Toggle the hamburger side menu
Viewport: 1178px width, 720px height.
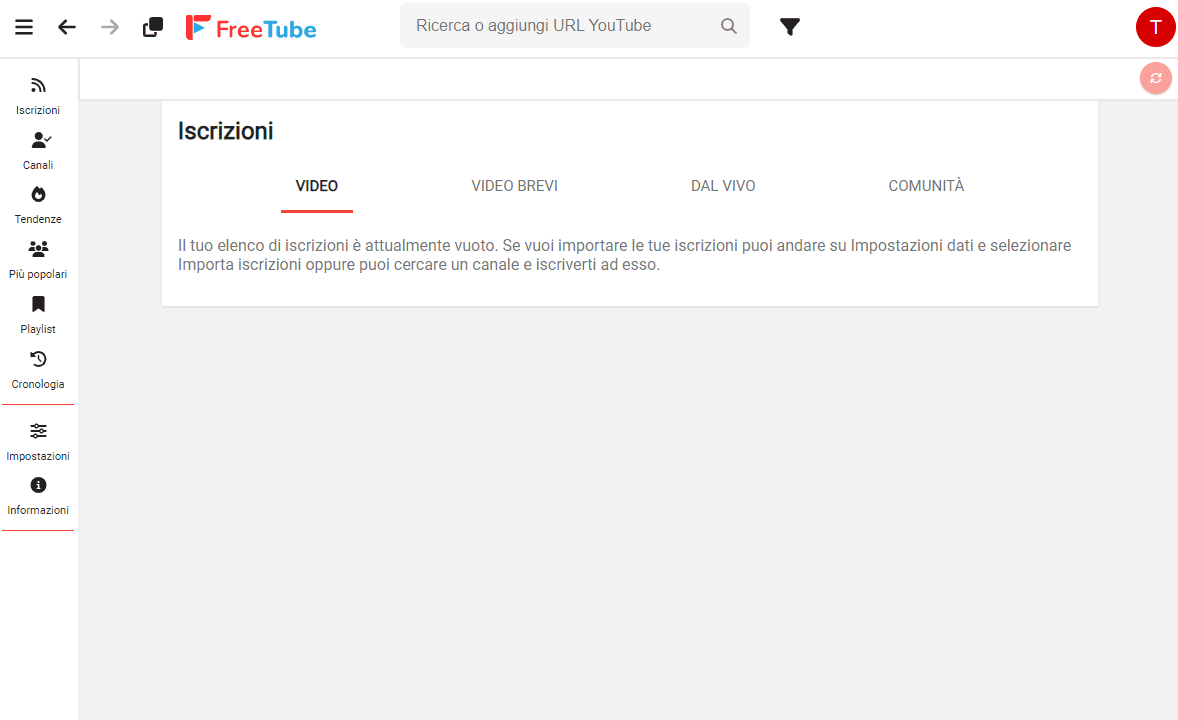tap(24, 27)
